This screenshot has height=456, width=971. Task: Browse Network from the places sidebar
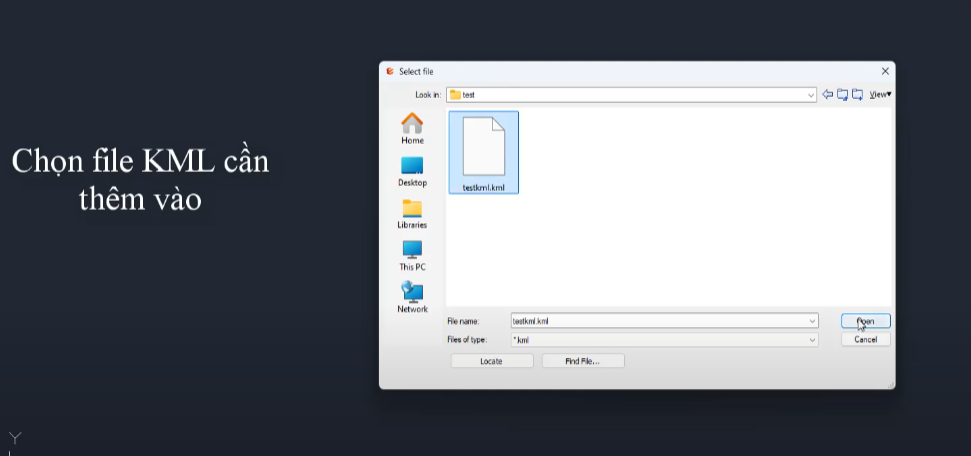click(412, 297)
